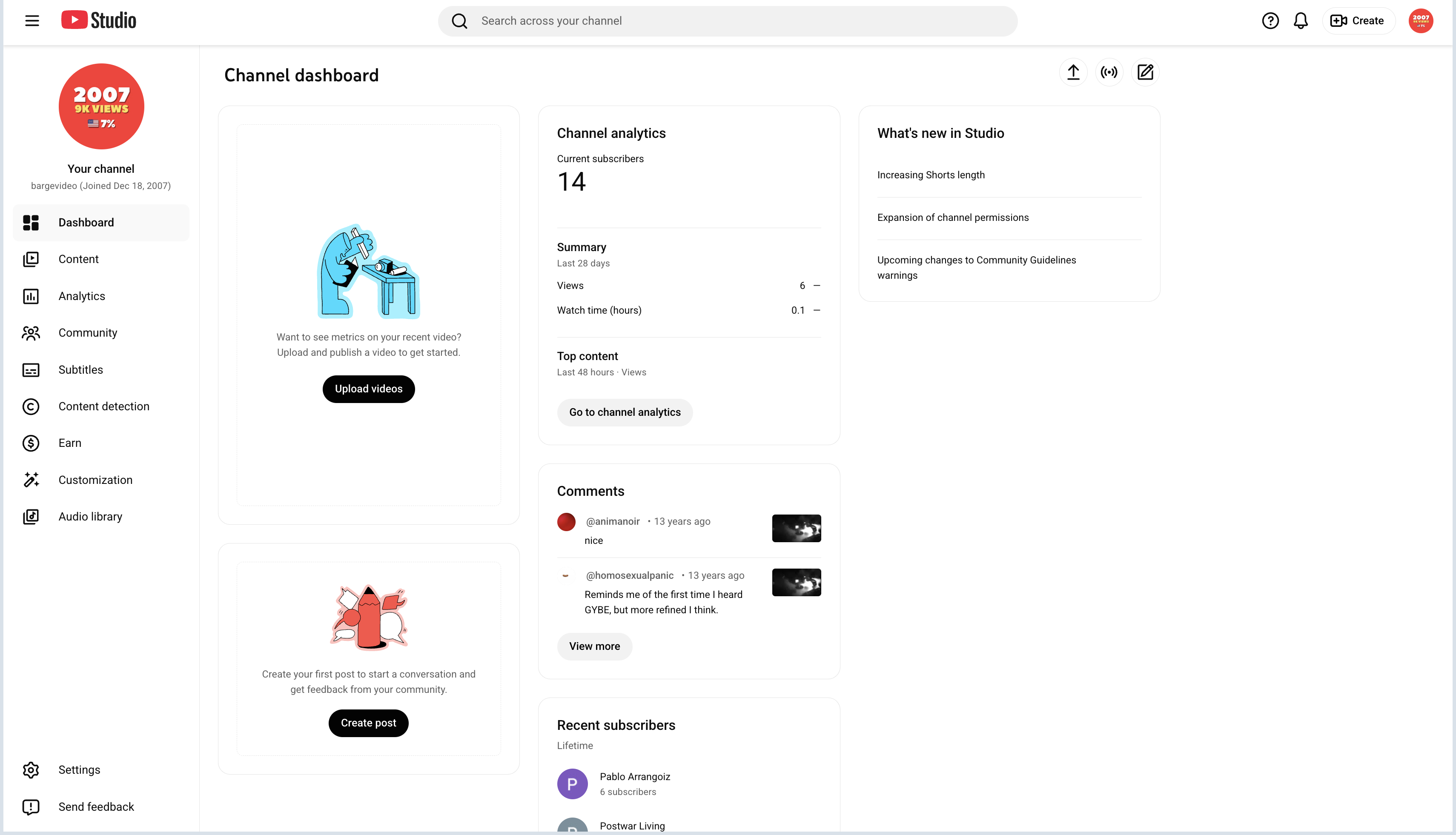Open the Increasing Shorts length article

click(931, 175)
